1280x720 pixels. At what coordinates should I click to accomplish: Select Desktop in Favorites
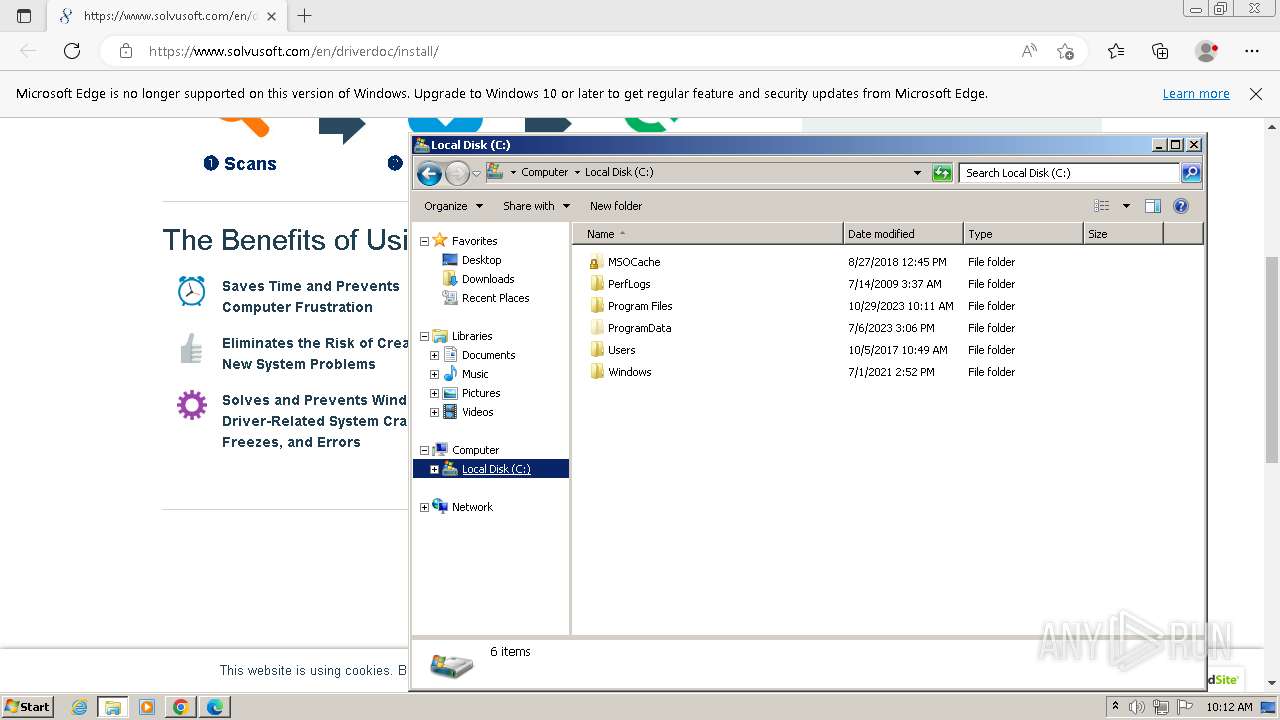(472, 260)
